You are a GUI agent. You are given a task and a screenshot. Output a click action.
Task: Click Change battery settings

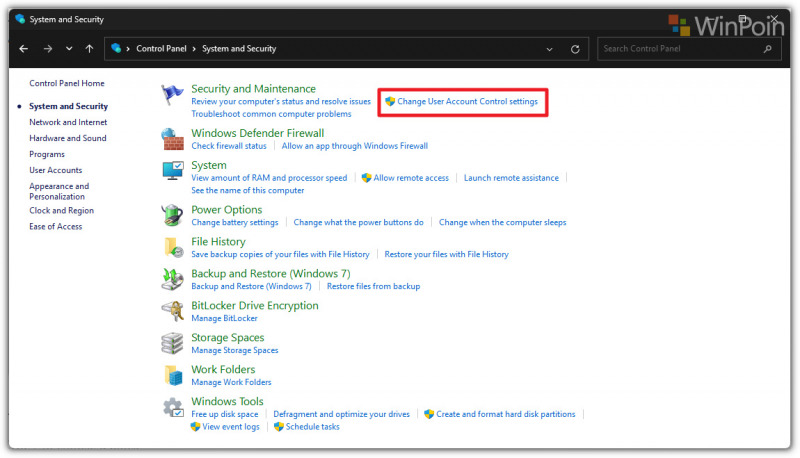click(x=235, y=222)
